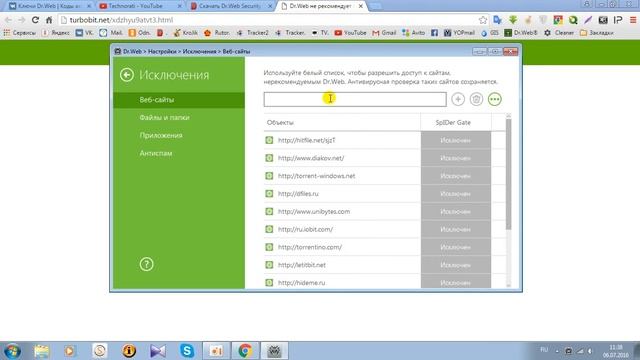Click the green download arrow extension icon
Viewport: 640px width, 360px height.
click(x=513, y=20)
